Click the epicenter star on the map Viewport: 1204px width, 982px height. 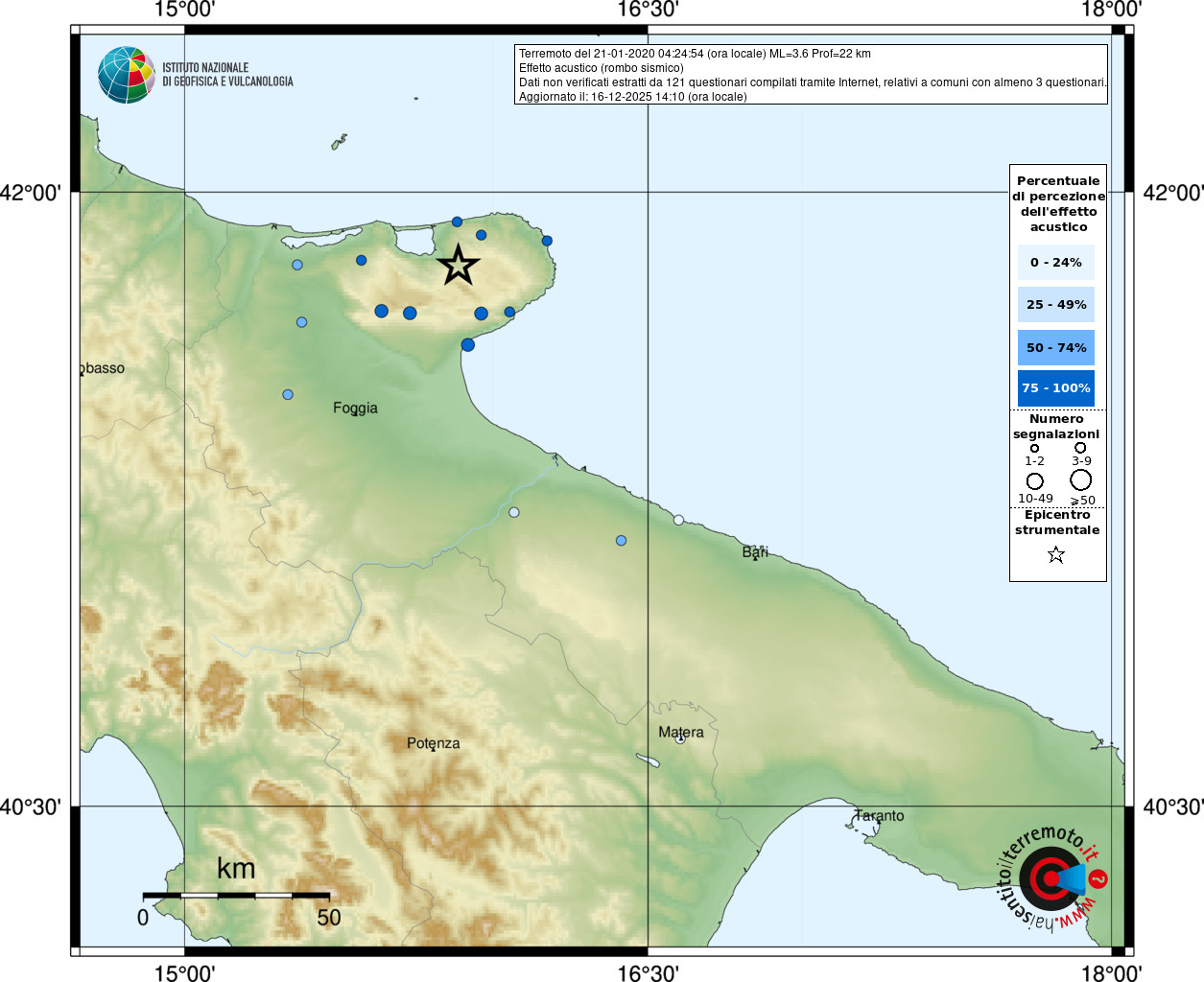click(459, 266)
